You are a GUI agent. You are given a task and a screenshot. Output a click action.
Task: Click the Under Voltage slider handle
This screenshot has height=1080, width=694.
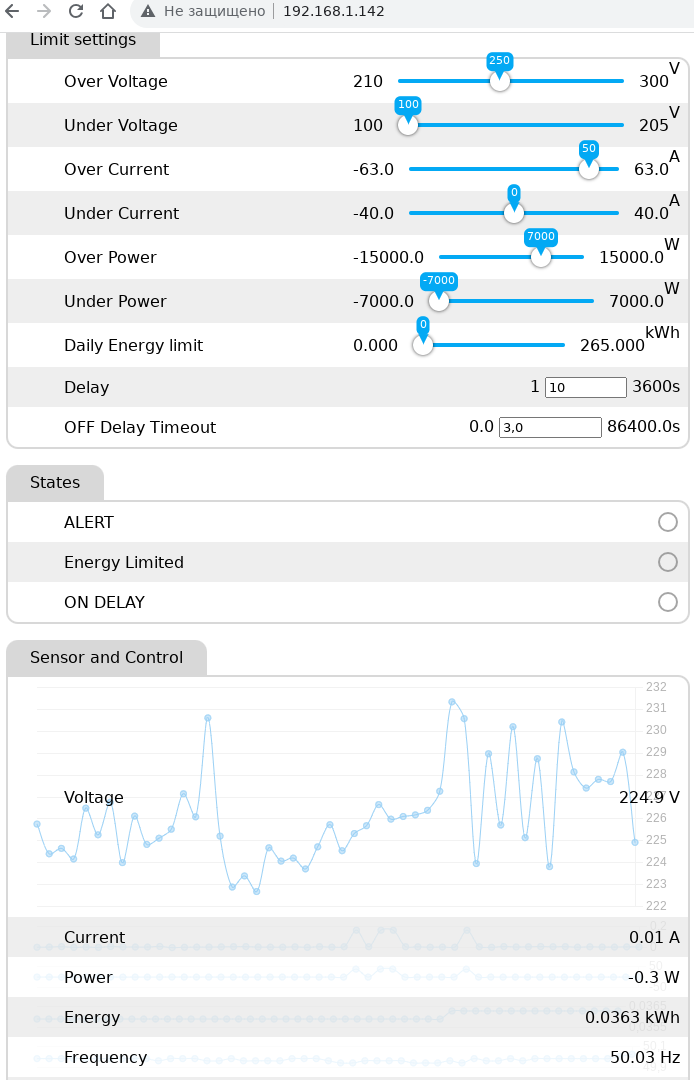pos(408,125)
